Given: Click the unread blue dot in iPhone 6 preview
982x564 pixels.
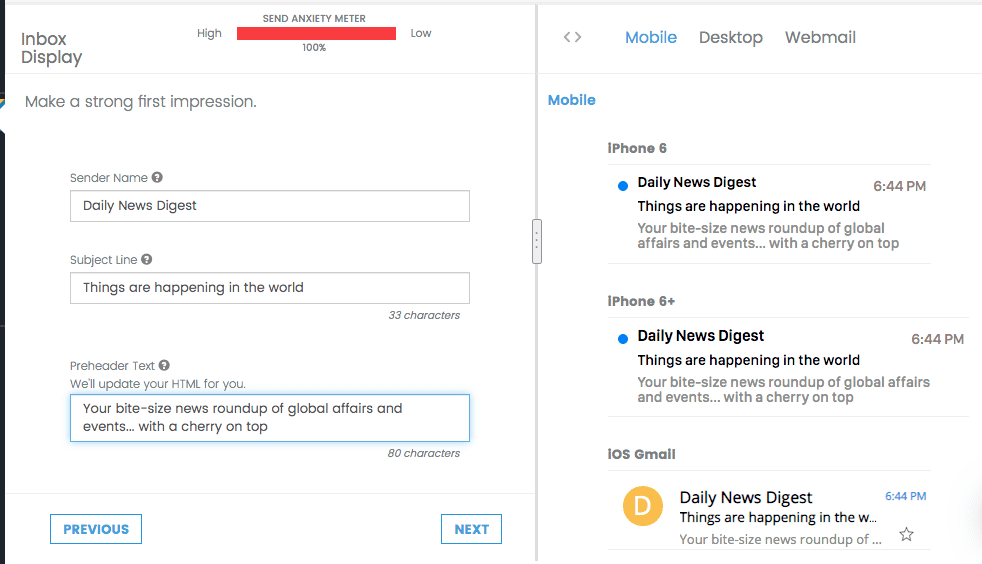Looking at the screenshot, I should click(x=623, y=185).
